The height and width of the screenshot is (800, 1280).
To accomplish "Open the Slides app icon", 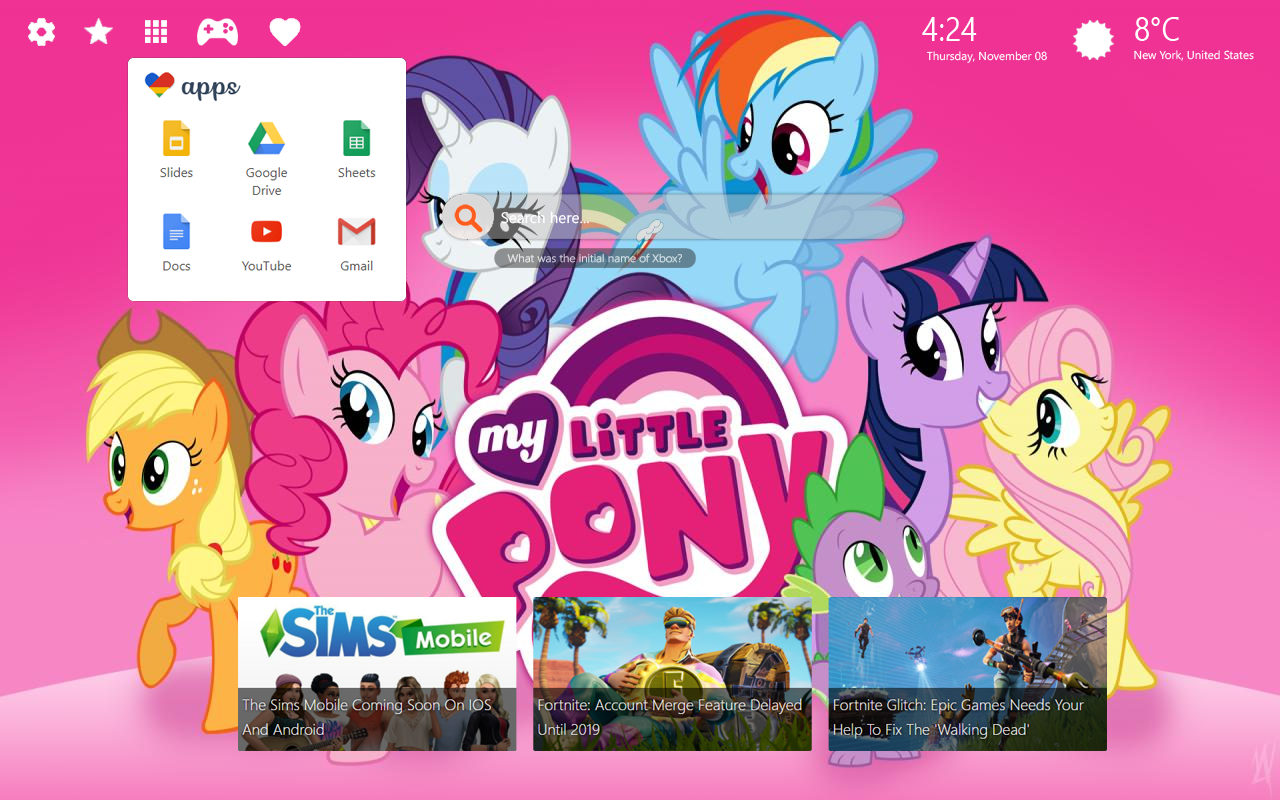I will pyautogui.click(x=176, y=138).
